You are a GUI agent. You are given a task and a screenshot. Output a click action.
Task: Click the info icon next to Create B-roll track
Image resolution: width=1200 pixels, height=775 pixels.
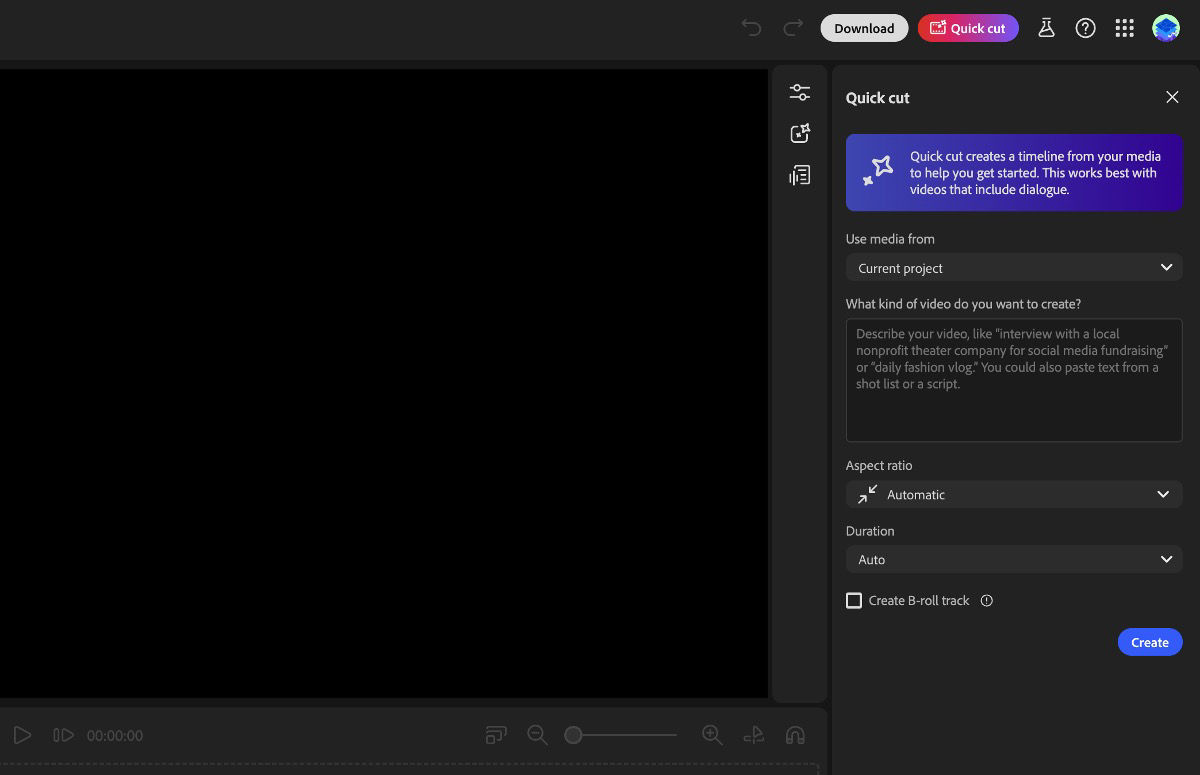tap(986, 600)
